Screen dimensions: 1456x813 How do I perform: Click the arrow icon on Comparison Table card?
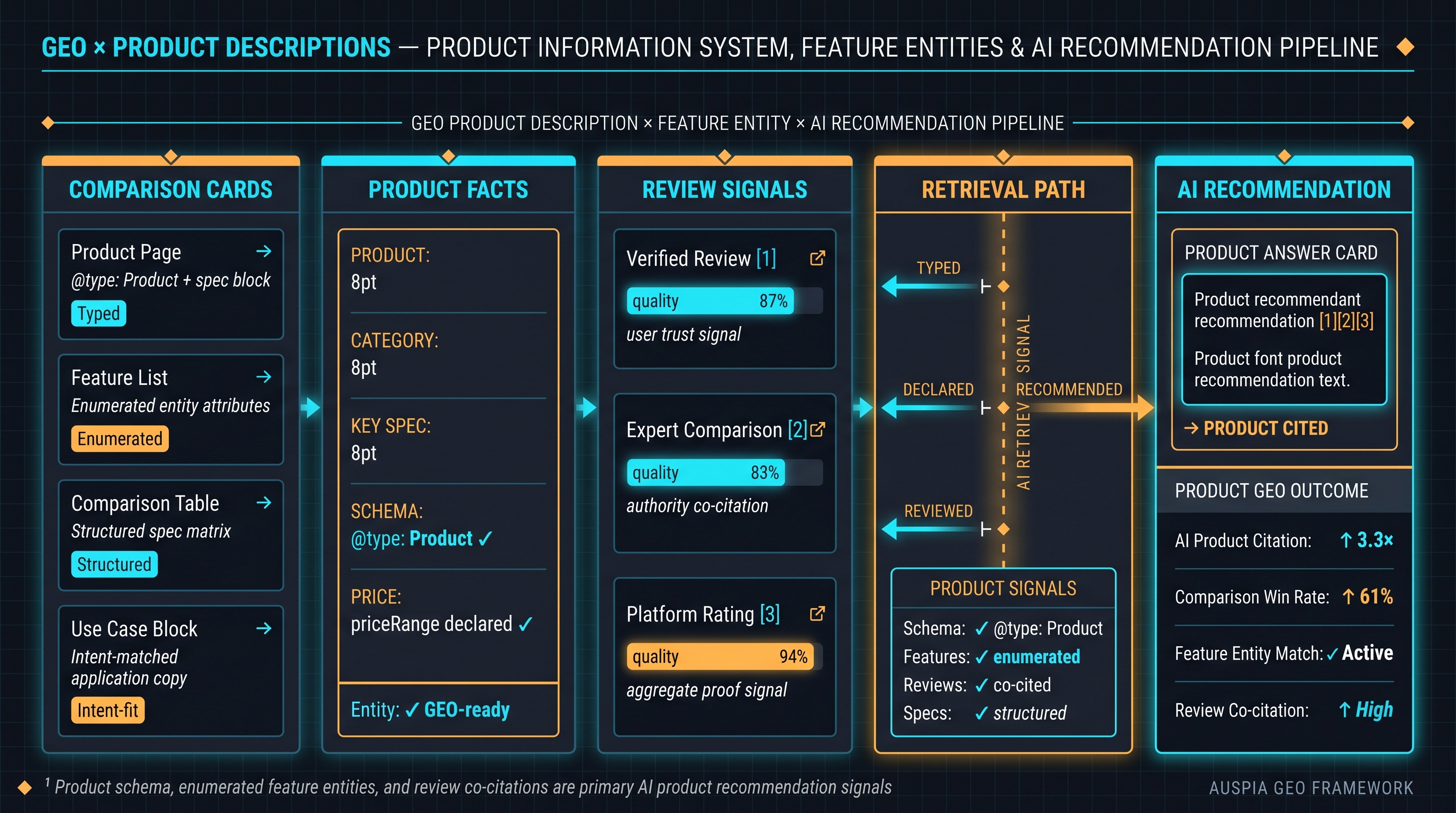tap(263, 502)
